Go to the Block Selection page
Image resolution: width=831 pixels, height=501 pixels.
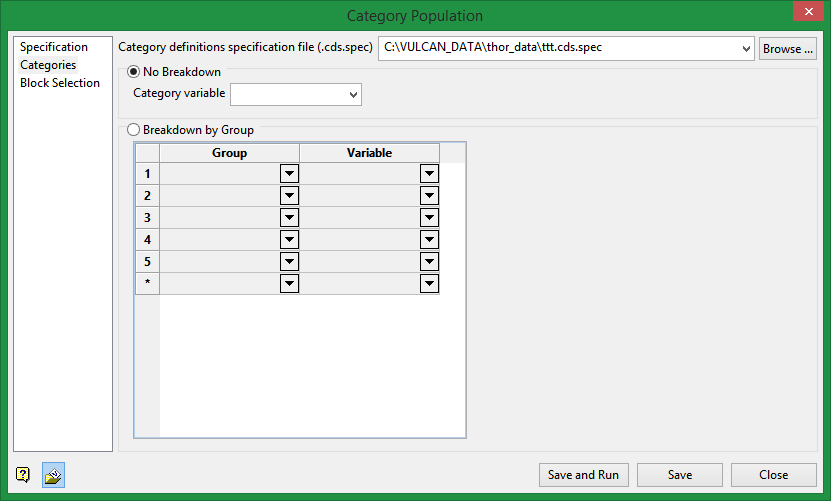[x=60, y=83]
